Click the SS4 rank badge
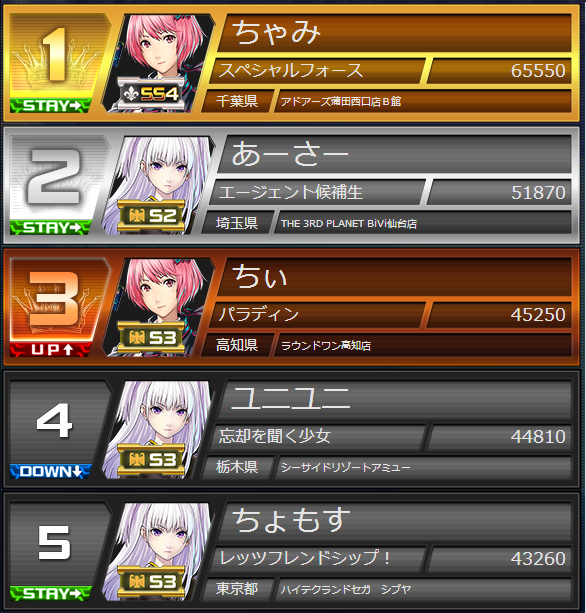The width and height of the screenshot is (586, 613). pos(151,93)
